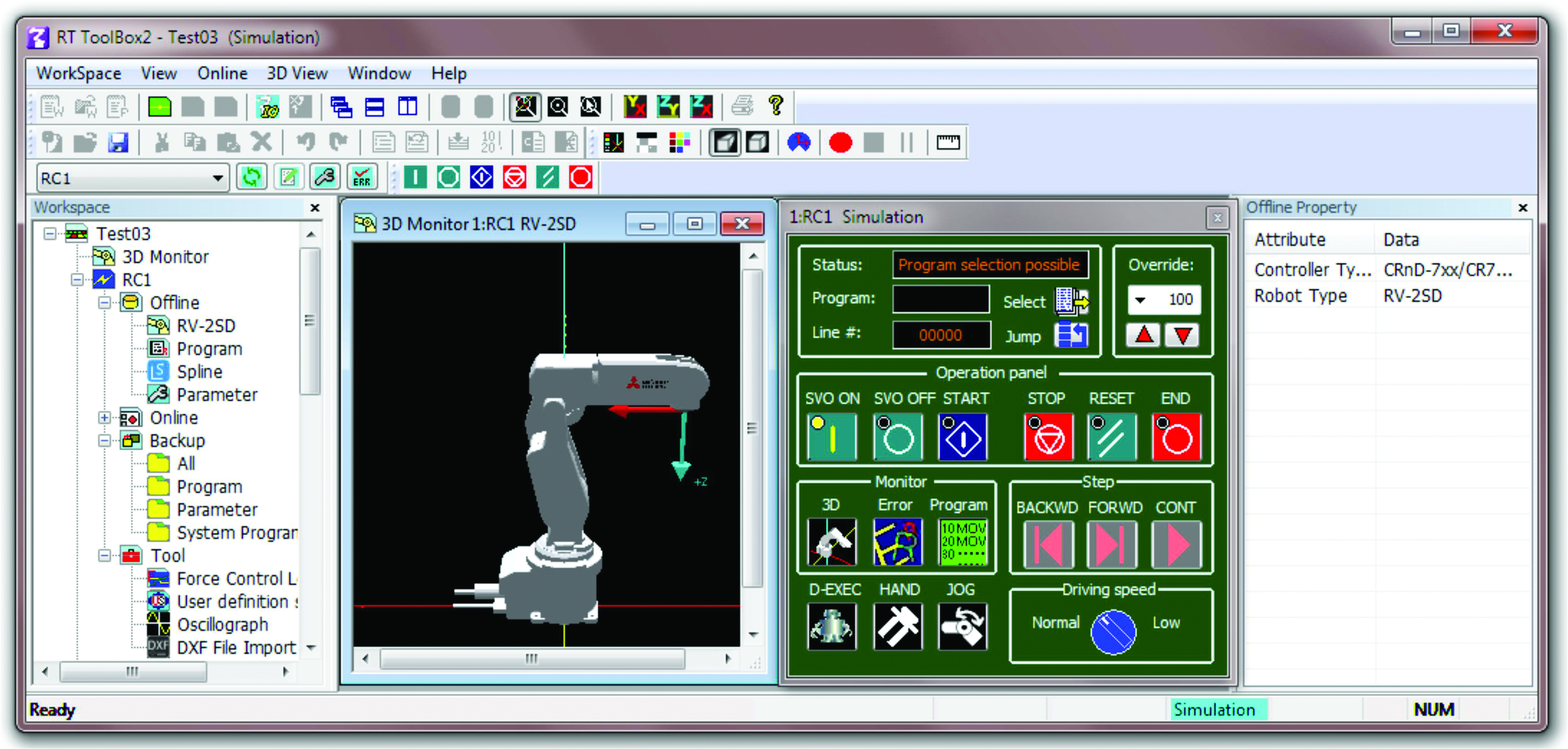Click the Line # field showing 00000
The height and width of the screenshot is (749, 1568).
pyautogui.click(x=941, y=334)
